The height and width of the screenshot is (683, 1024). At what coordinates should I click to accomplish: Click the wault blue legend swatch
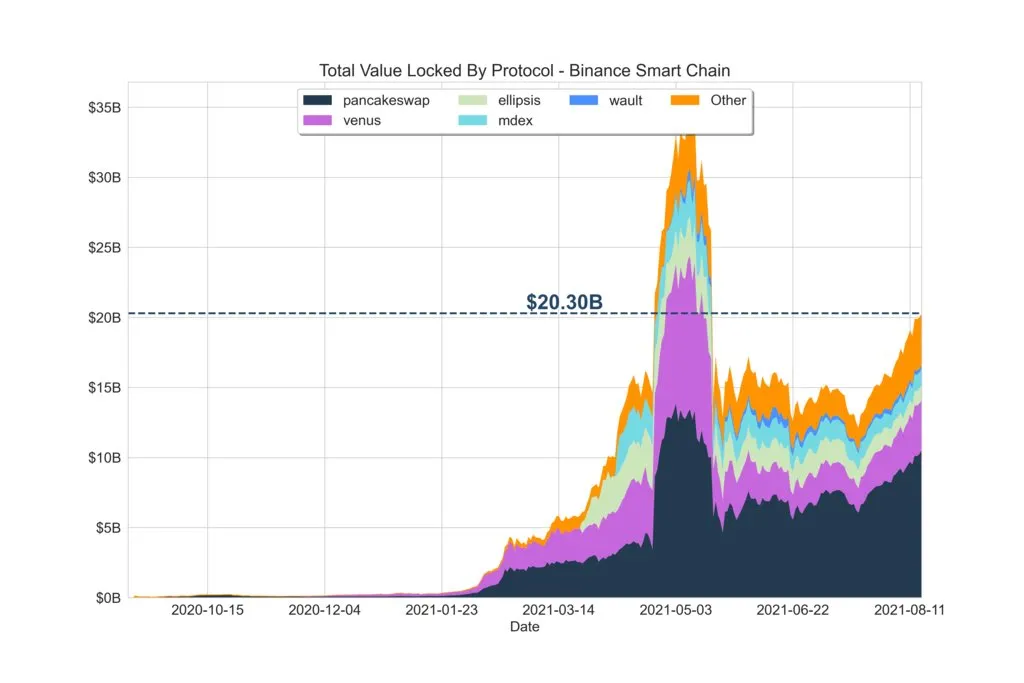pos(584,100)
